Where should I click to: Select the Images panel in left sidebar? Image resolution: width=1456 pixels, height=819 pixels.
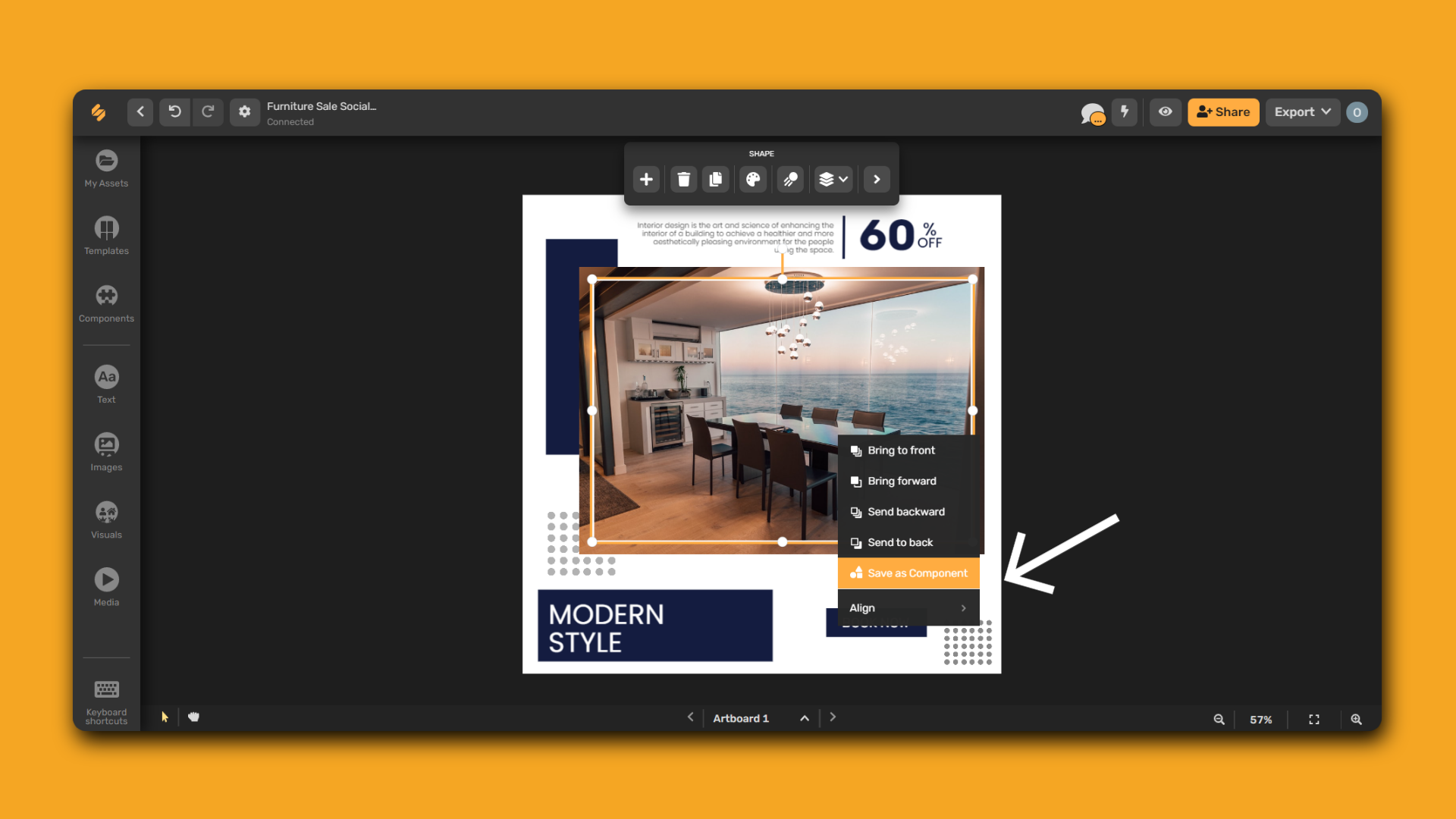tap(107, 453)
